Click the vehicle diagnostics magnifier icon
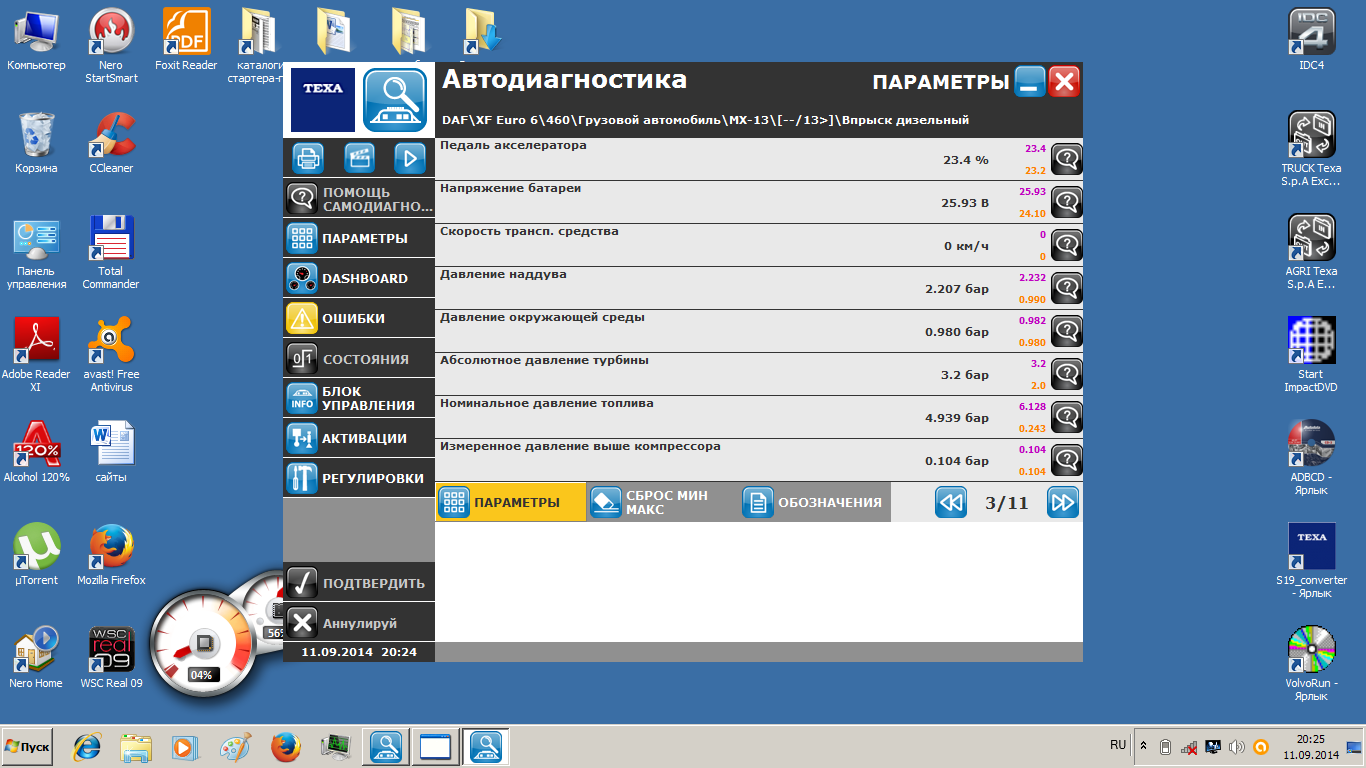This screenshot has width=1366, height=768. 395,100
